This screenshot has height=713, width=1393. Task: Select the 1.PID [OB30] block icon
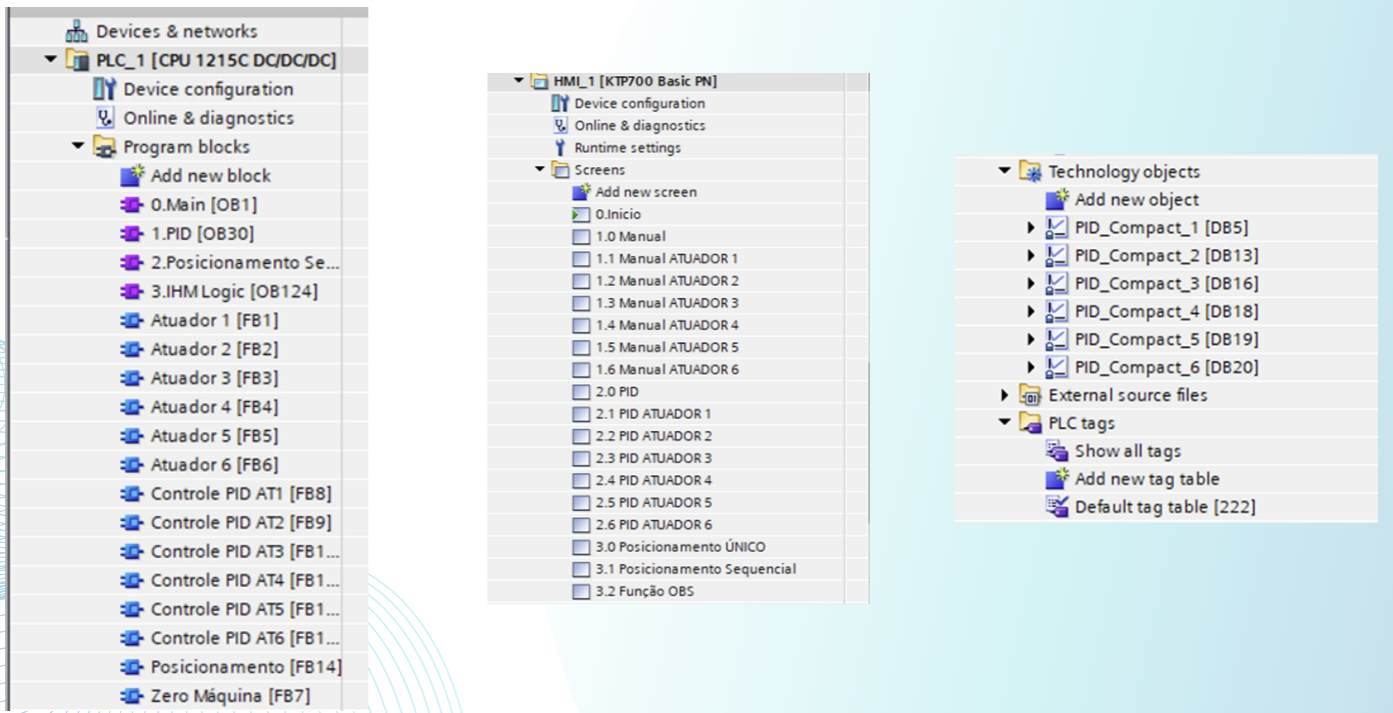point(132,234)
